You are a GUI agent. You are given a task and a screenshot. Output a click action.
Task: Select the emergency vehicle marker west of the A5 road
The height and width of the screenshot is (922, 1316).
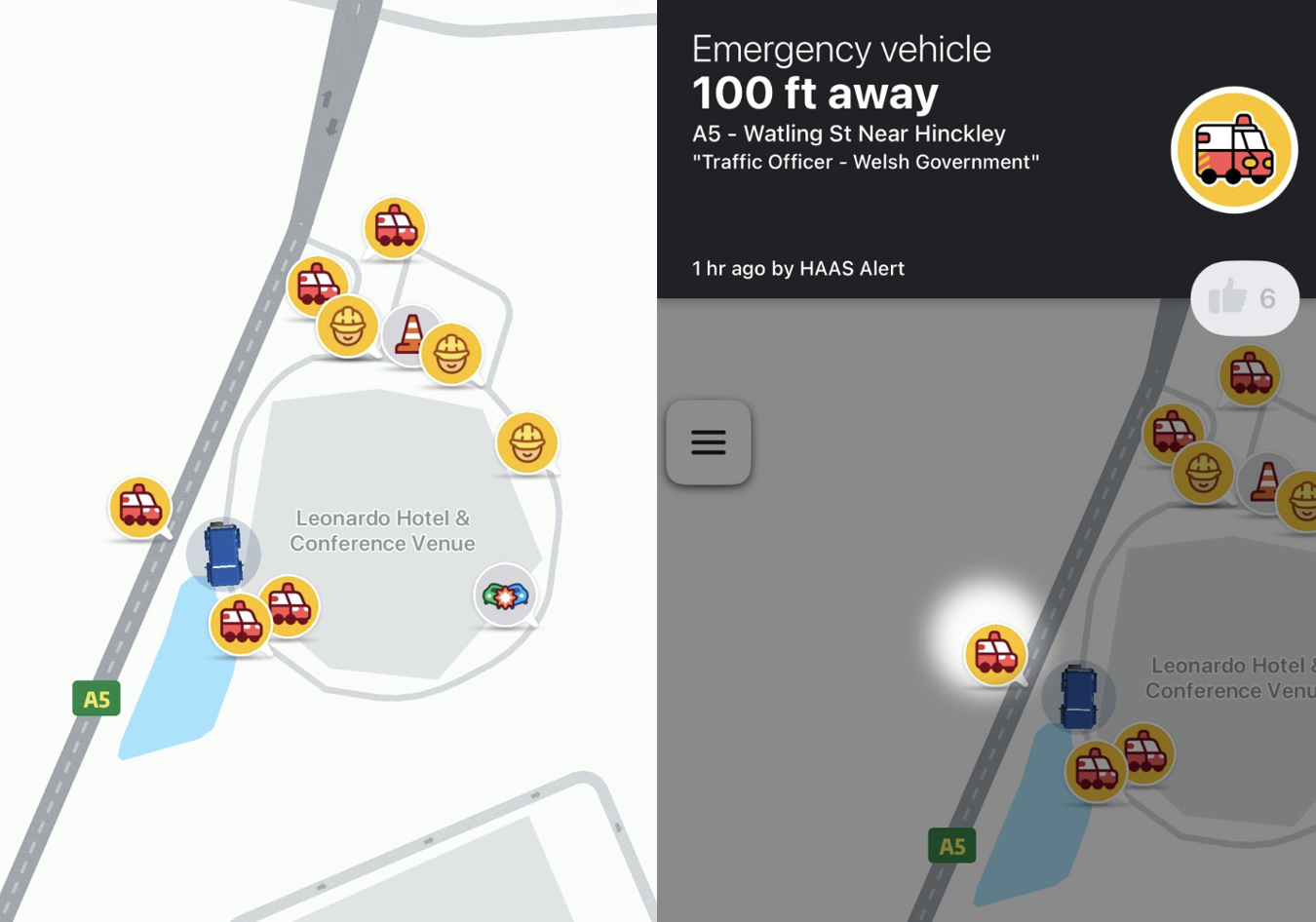pyautogui.click(x=140, y=507)
